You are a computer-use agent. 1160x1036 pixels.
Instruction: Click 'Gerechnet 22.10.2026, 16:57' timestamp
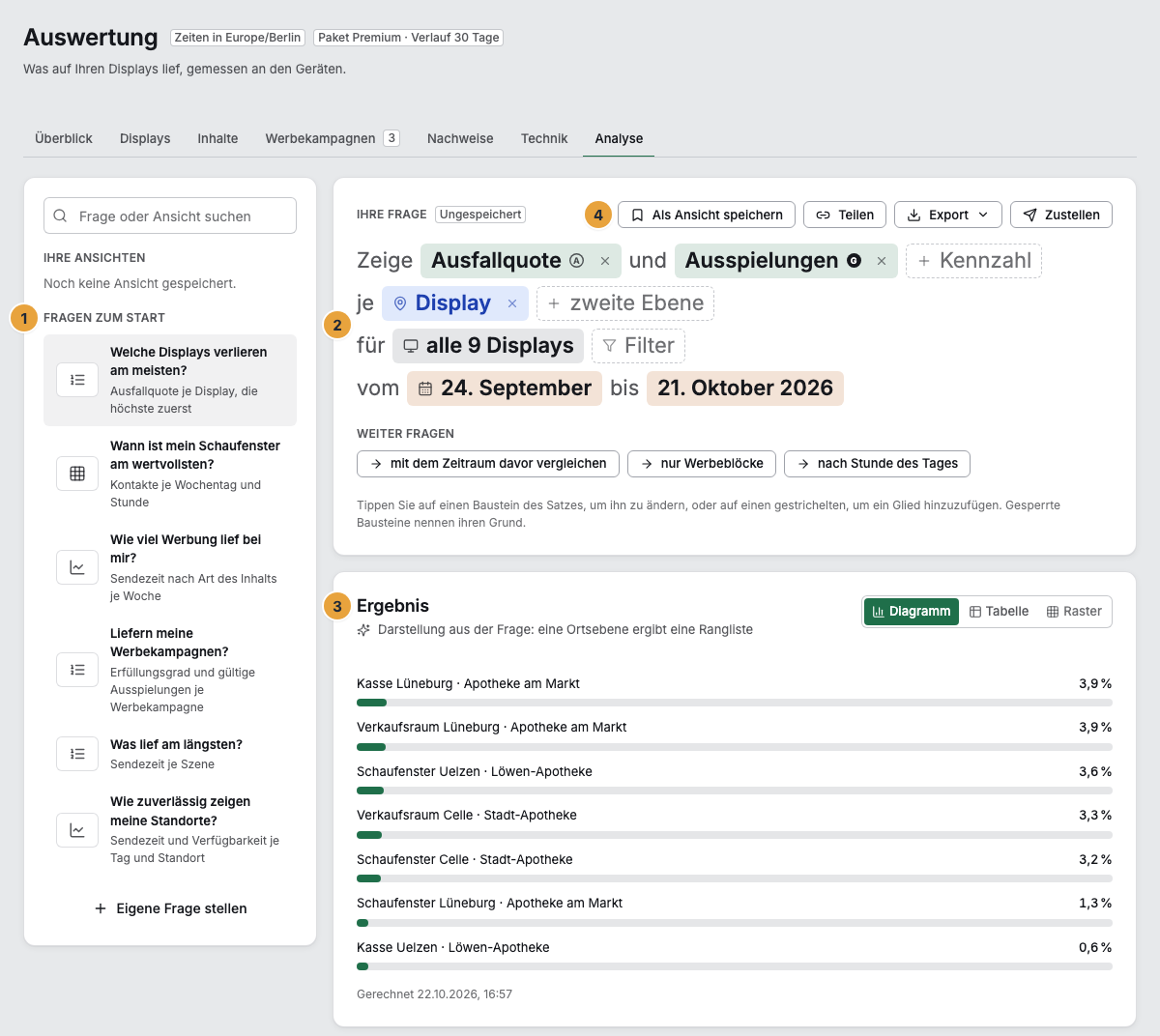[x=434, y=993]
